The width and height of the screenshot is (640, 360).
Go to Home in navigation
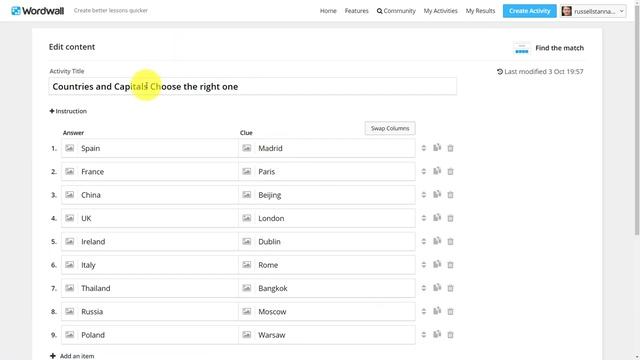coord(328,11)
